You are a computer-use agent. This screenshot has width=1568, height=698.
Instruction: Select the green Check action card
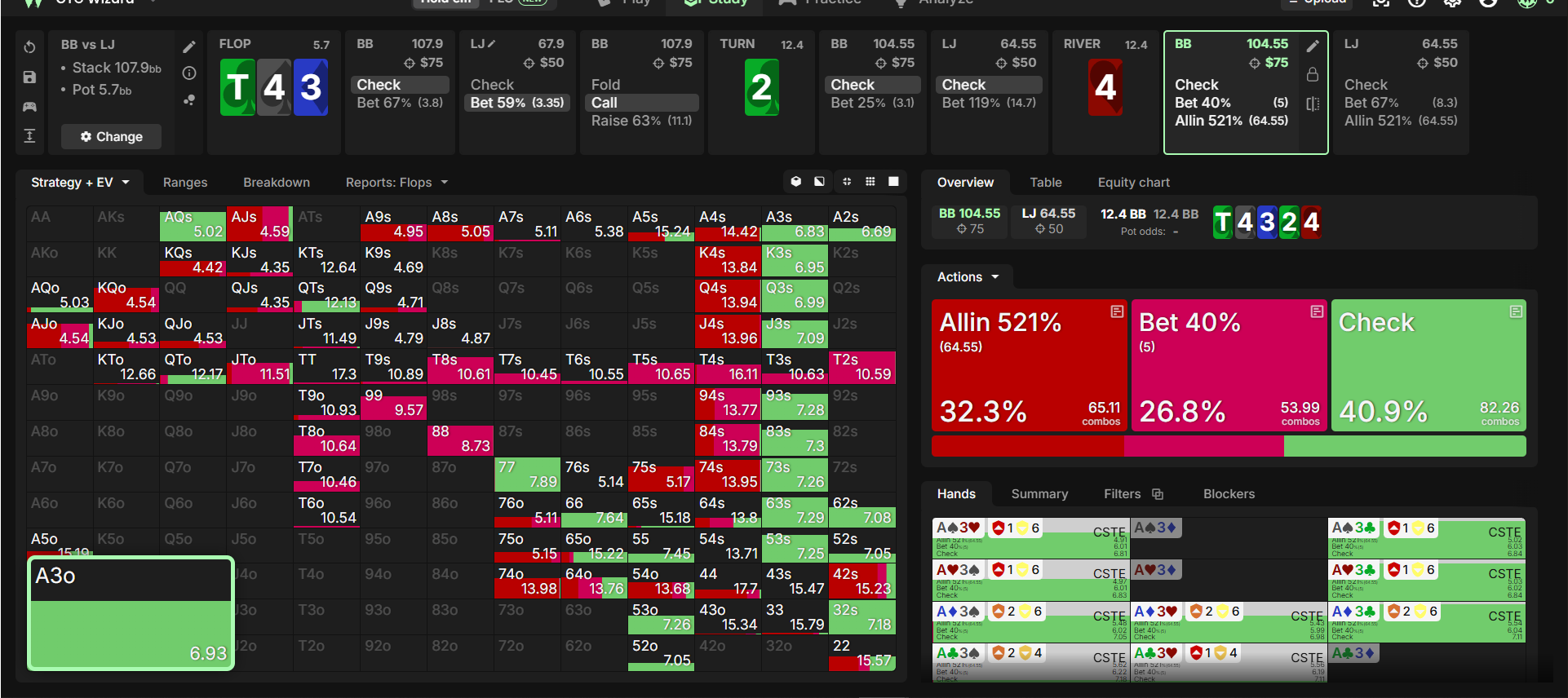[1428, 365]
